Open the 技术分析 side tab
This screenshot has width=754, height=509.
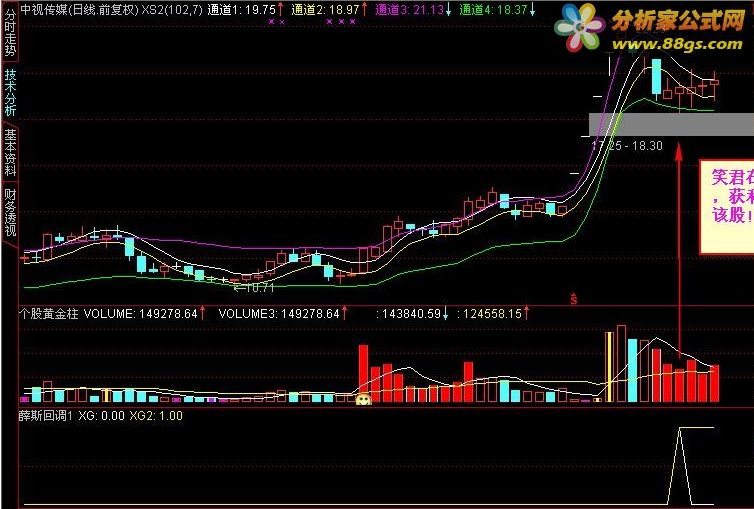point(10,92)
